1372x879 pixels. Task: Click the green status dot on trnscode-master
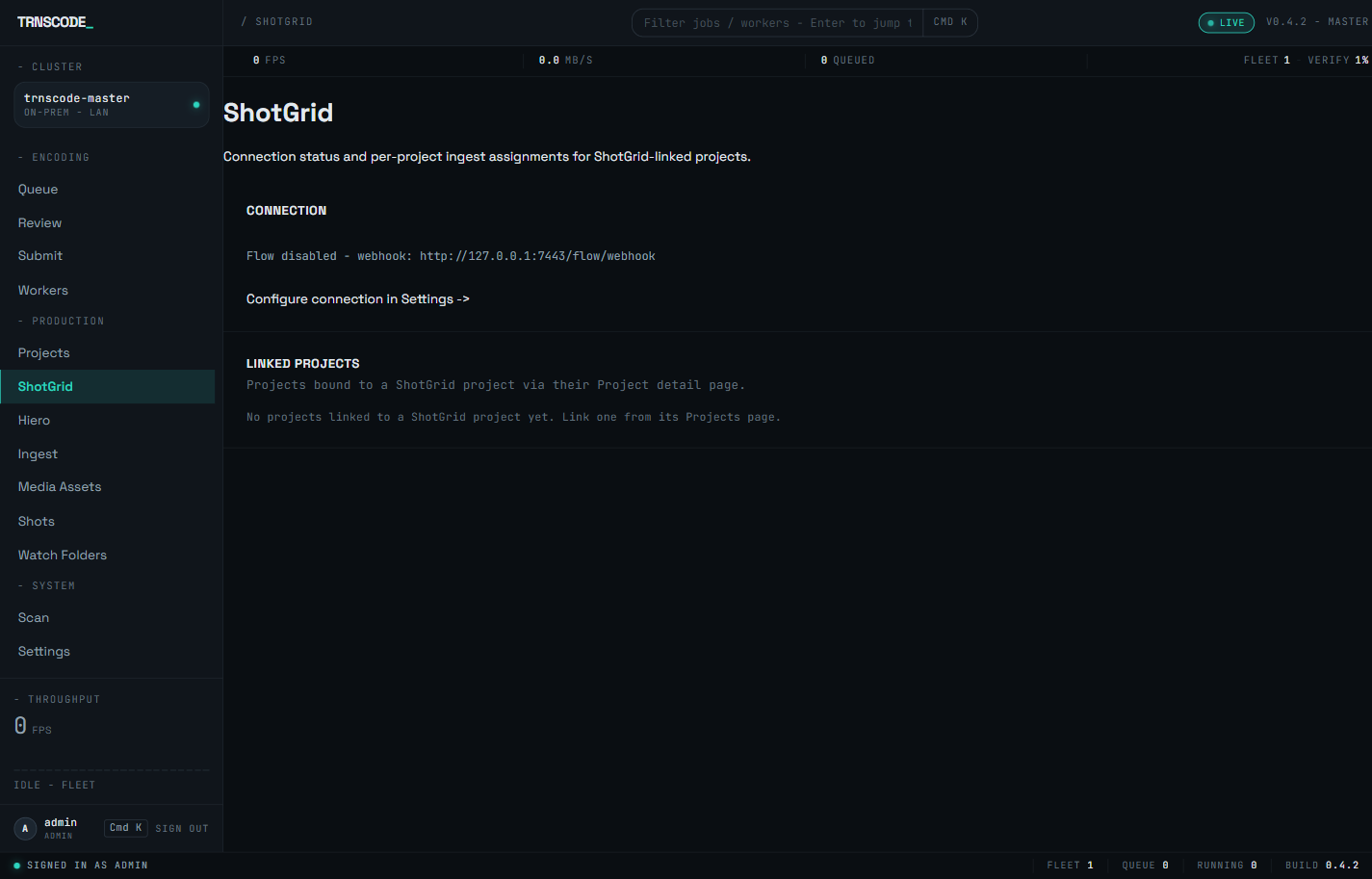point(196,104)
